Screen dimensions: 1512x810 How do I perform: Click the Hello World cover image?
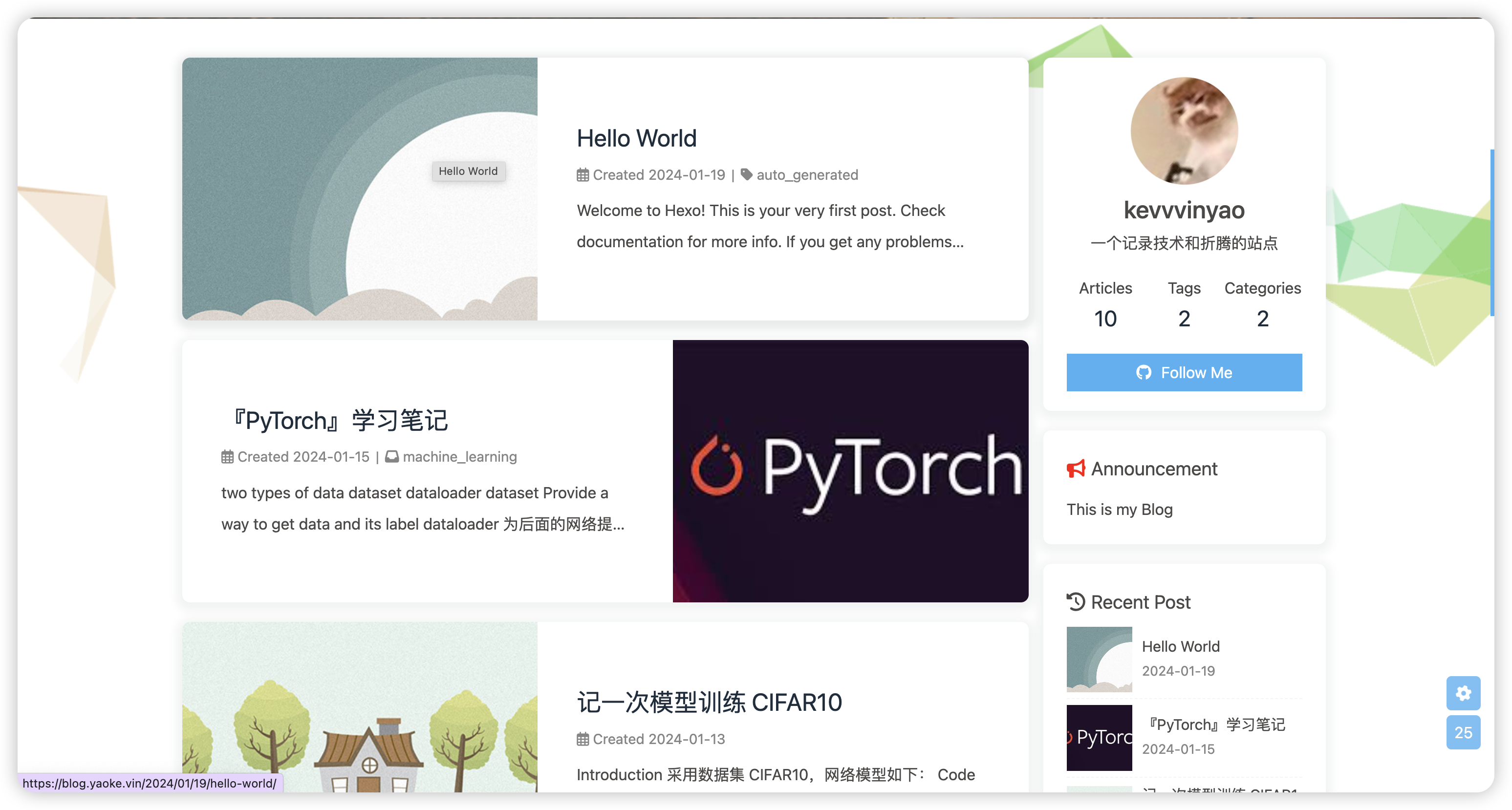point(360,189)
